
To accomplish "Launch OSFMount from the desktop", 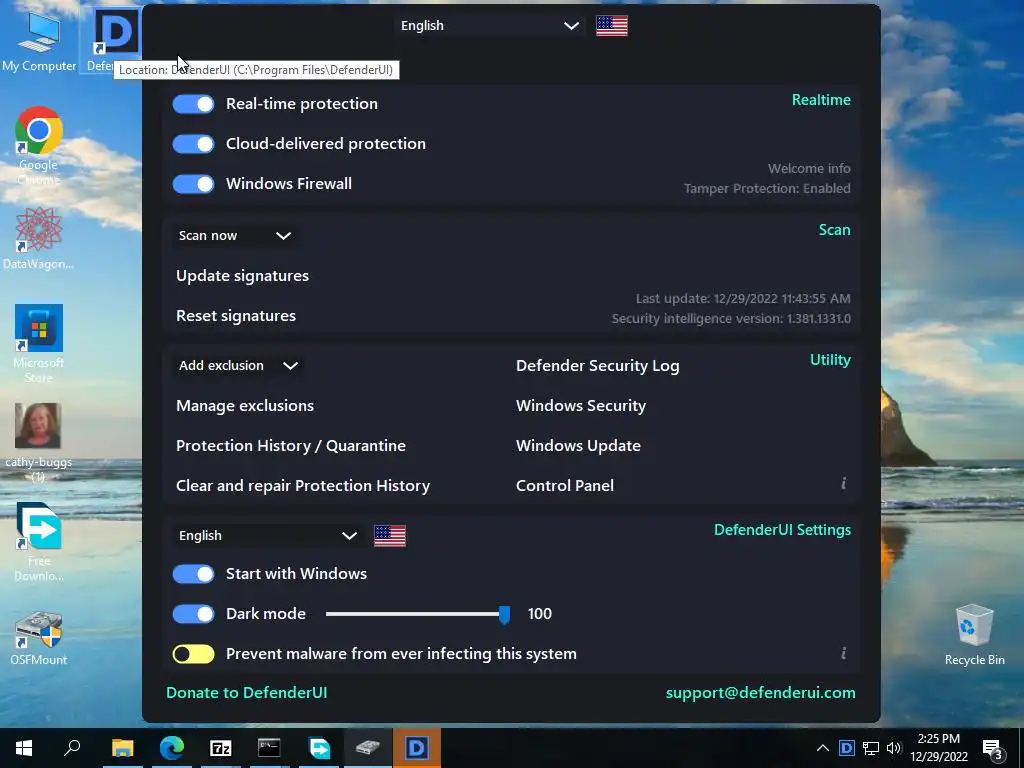I will [x=39, y=638].
